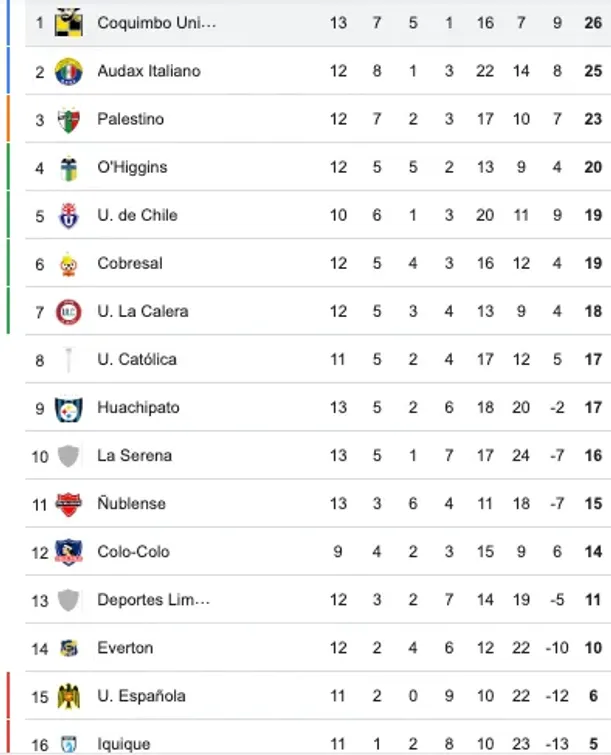Click the Colo-Colo club crest

point(68,552)
